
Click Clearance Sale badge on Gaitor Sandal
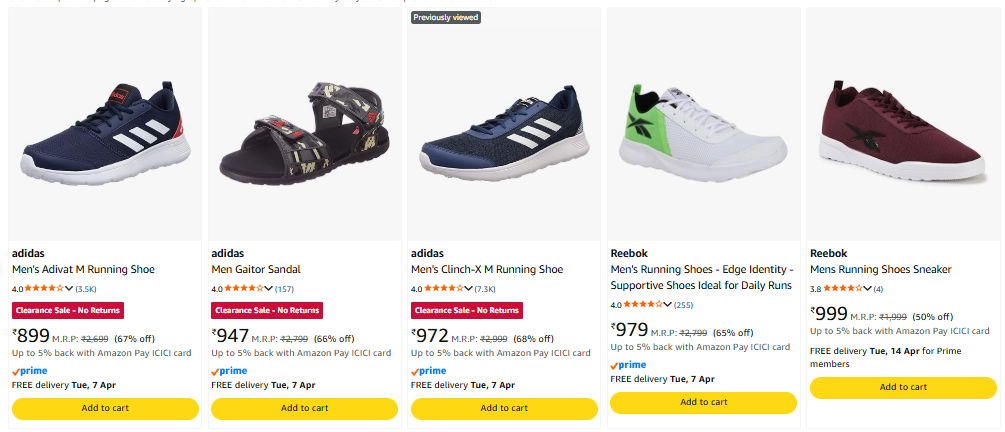tap(267, 310)
